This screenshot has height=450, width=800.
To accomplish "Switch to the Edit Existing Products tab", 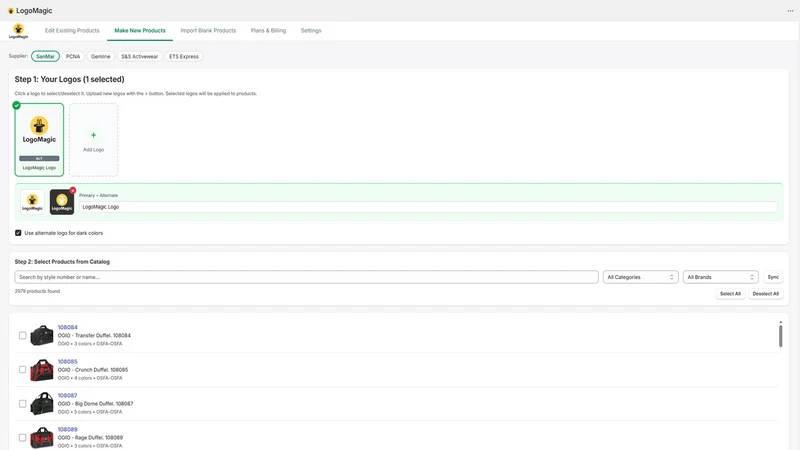I will pos(72,31).
